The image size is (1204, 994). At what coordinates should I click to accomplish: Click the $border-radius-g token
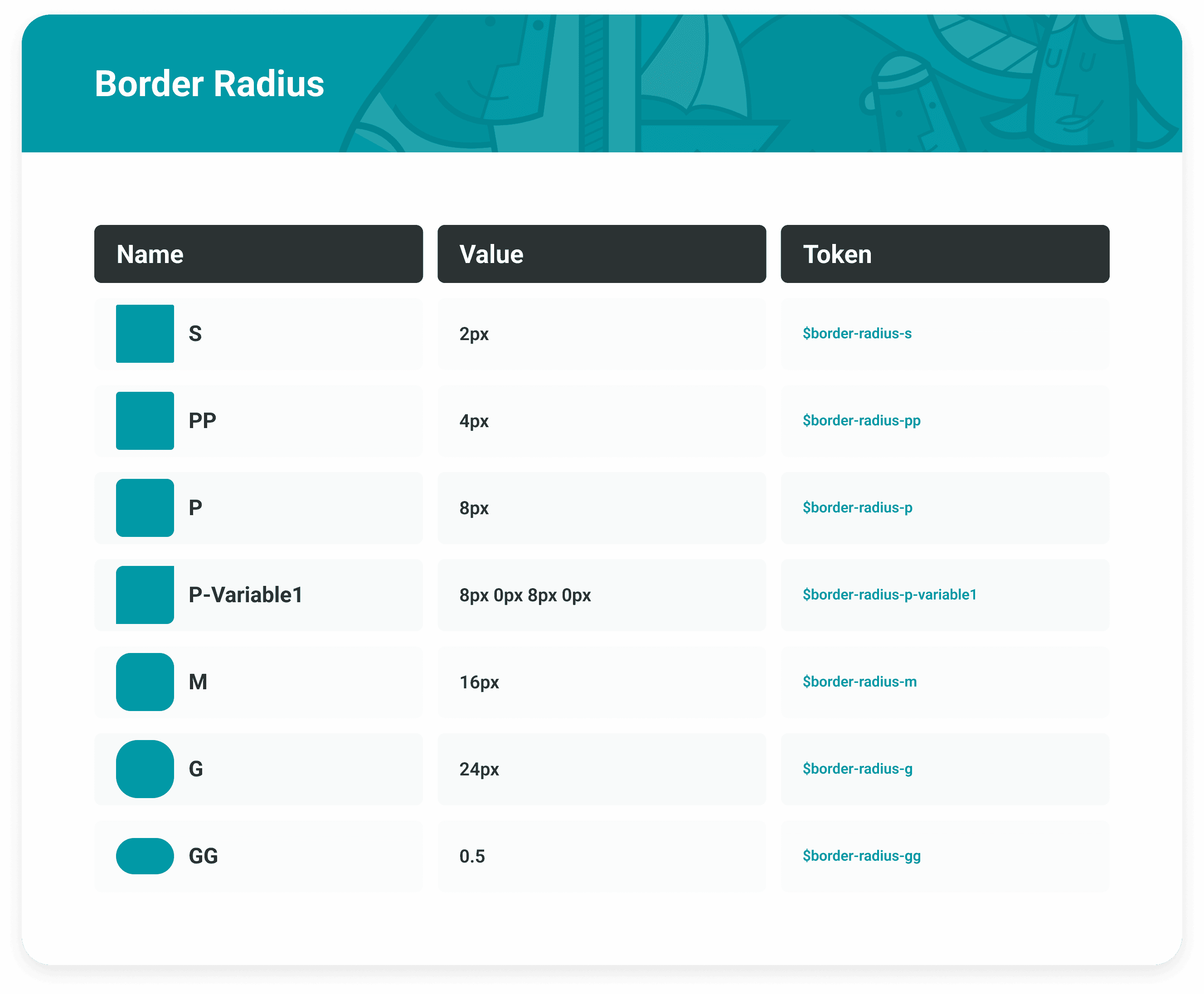(x=857, y=769)
